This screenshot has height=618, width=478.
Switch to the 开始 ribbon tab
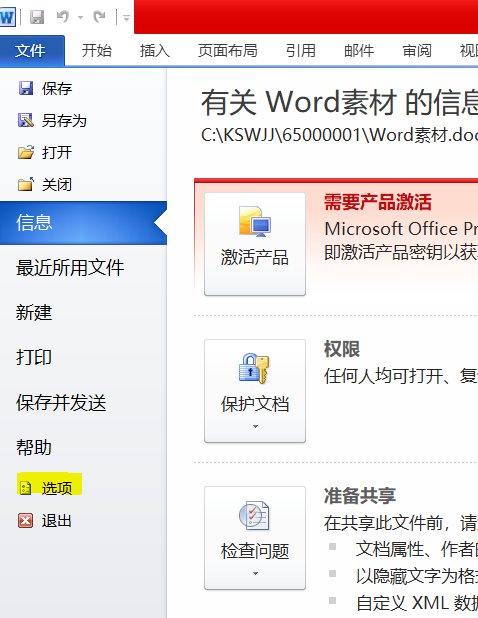(97, 50)
